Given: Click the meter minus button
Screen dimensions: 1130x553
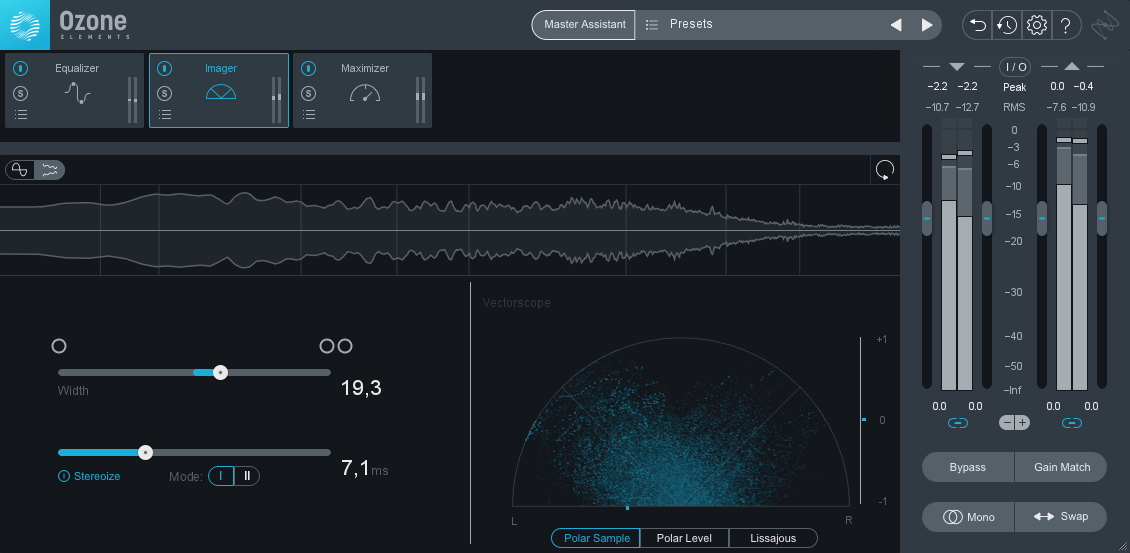Looking at the screenshot, I should 1007,423.
